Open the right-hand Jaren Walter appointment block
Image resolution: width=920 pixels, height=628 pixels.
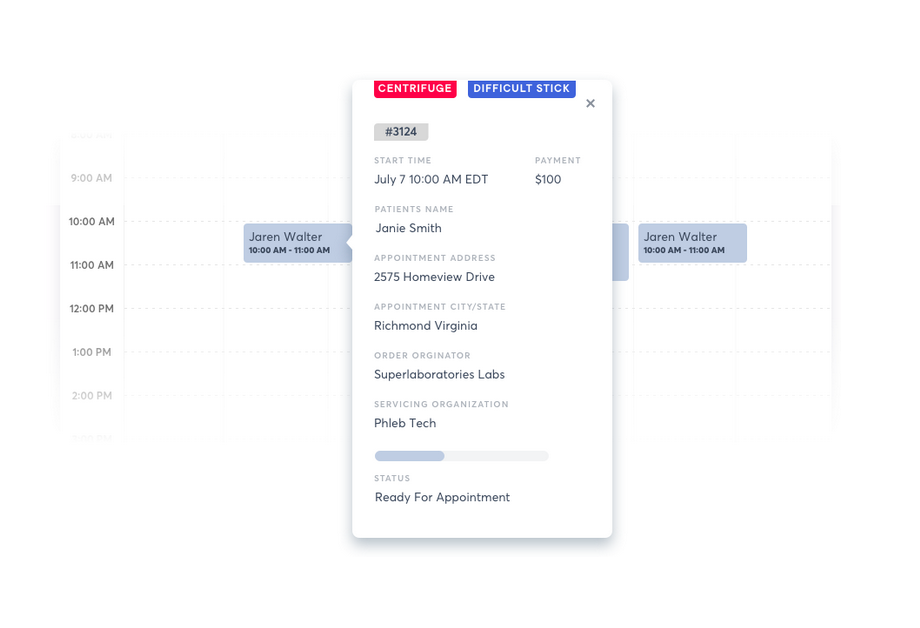(x=692, y=243)
